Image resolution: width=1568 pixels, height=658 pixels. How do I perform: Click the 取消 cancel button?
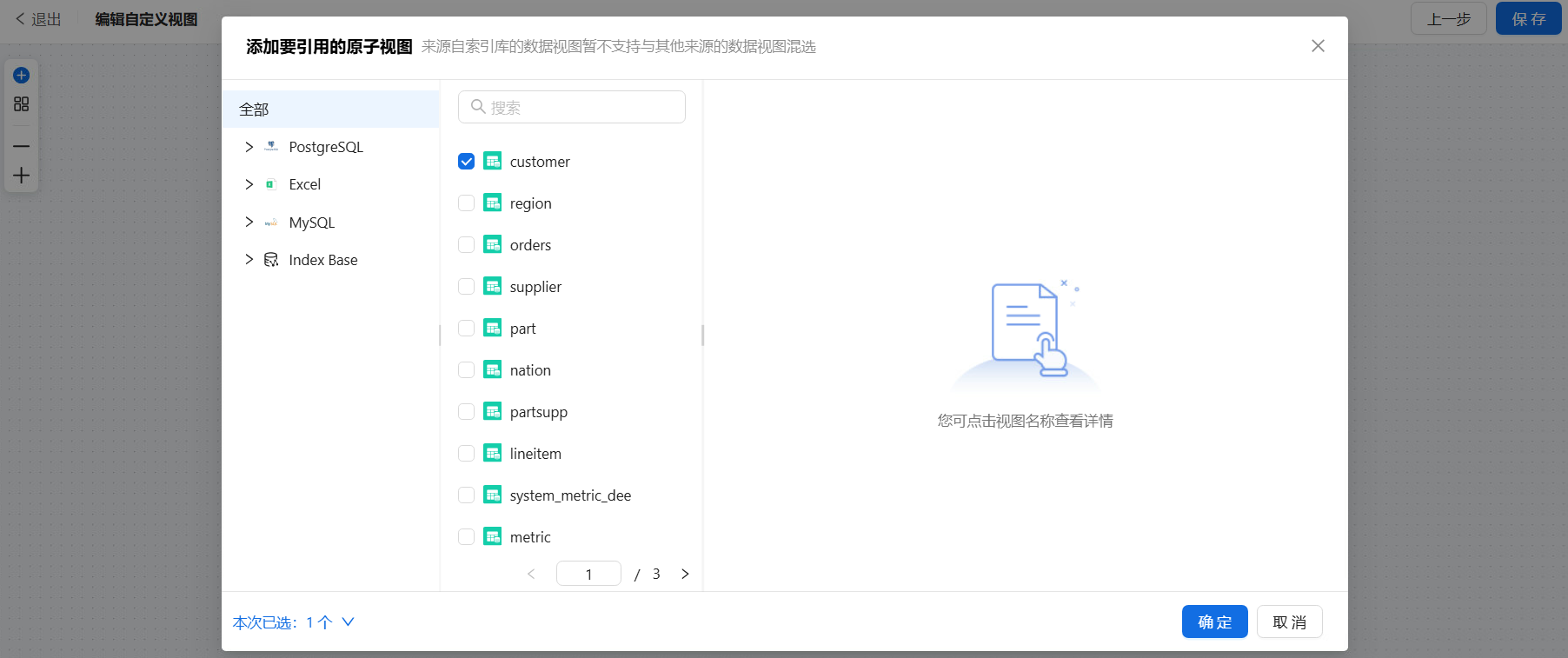pyautogui.click(x=1289, y=622)
